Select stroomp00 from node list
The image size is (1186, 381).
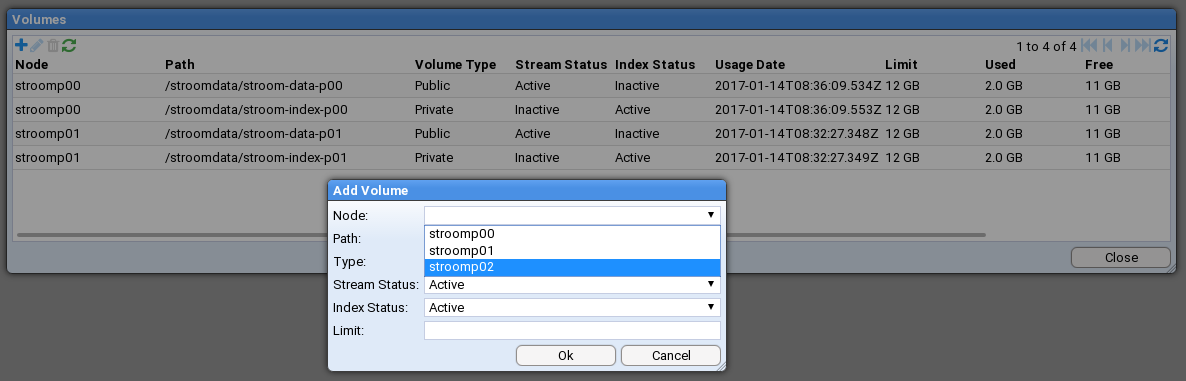(x=572, y=234)
